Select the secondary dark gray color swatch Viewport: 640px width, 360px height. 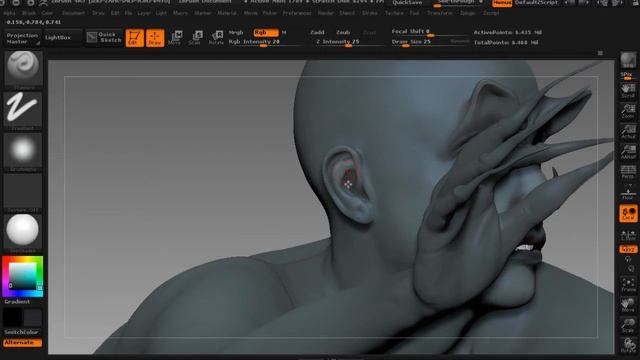tap(33, 317)
